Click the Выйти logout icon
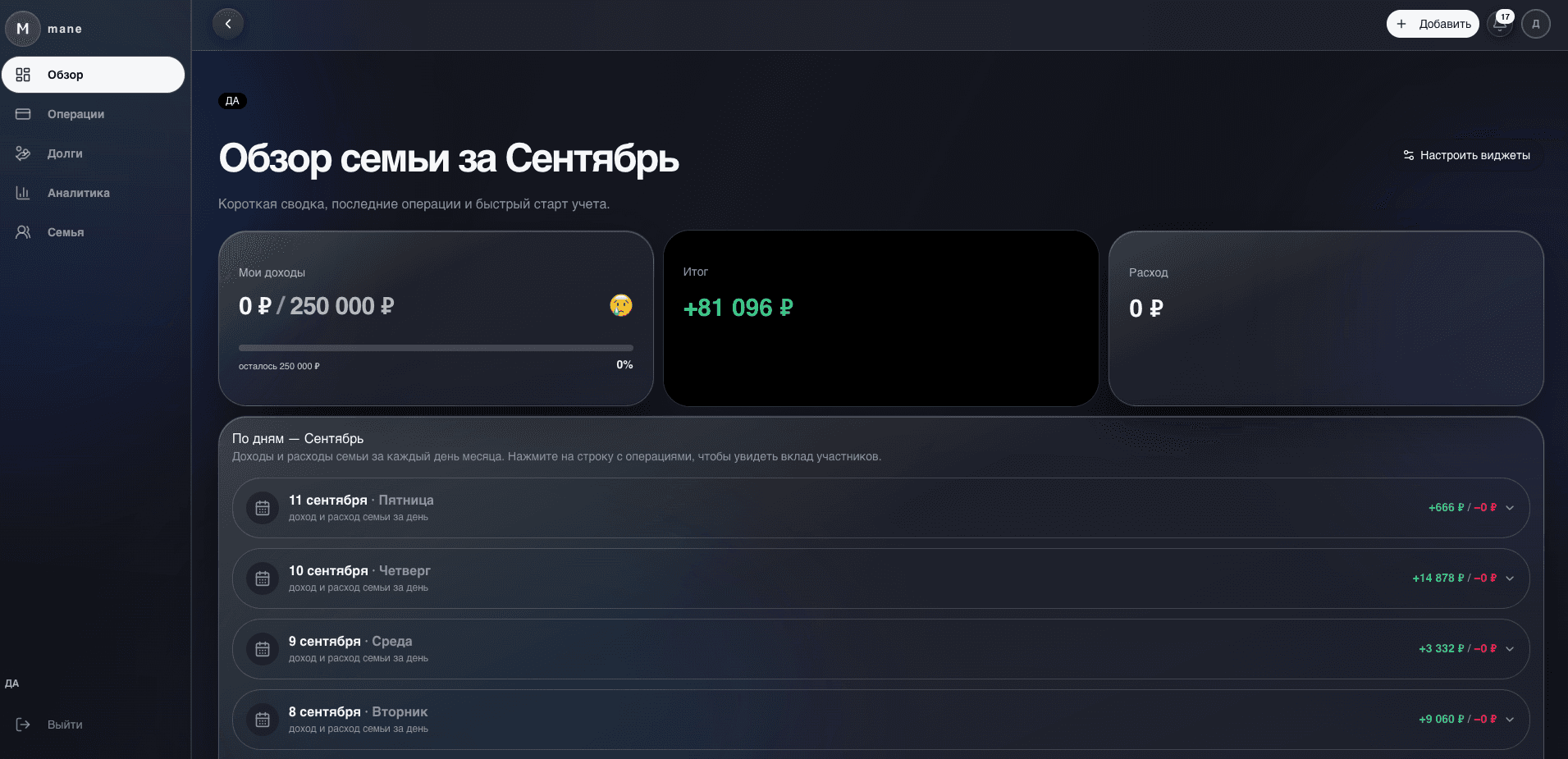This screenshot has width=1568, height=759. click(x=23, y=725)
